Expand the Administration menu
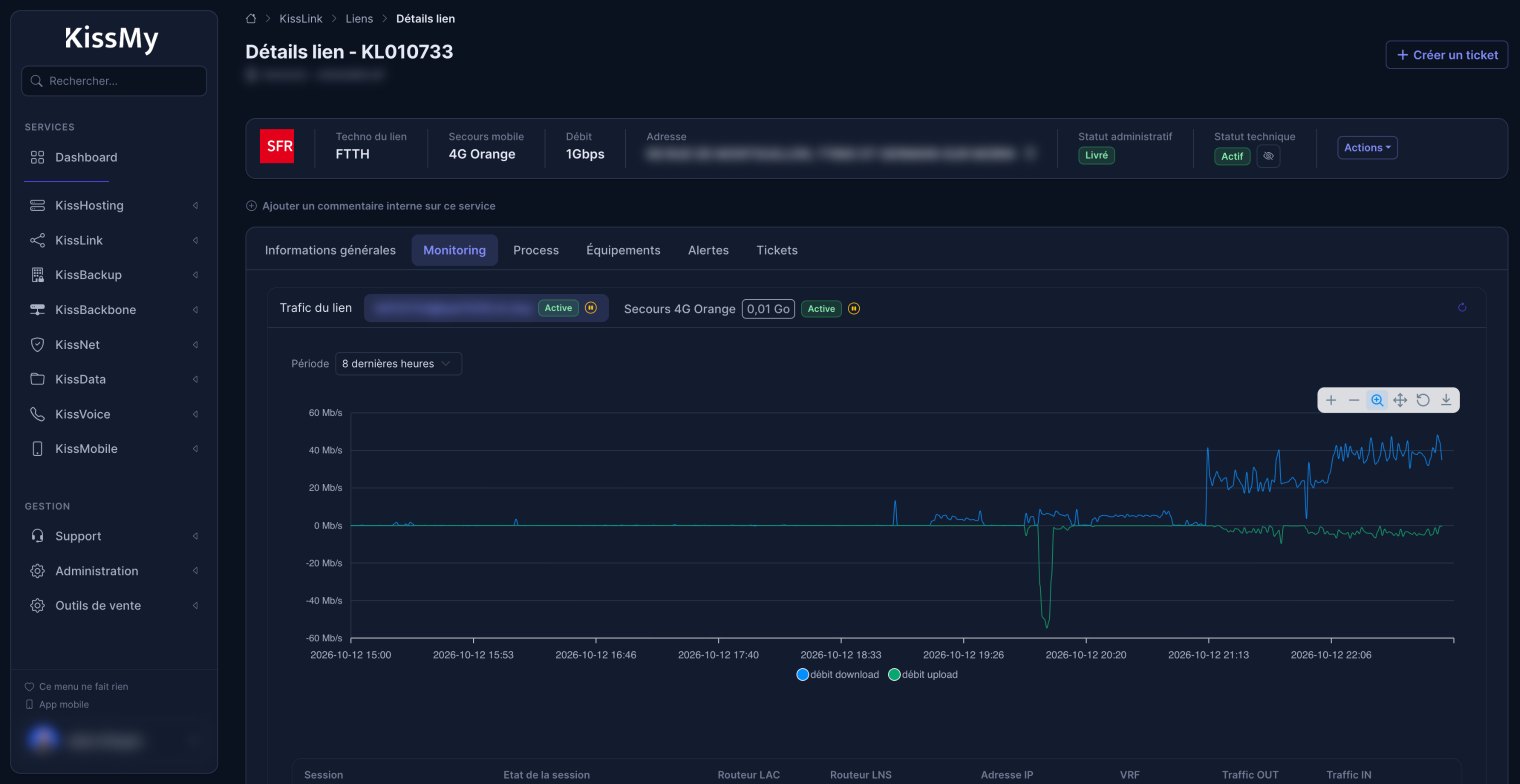 [x=114, y=571]
